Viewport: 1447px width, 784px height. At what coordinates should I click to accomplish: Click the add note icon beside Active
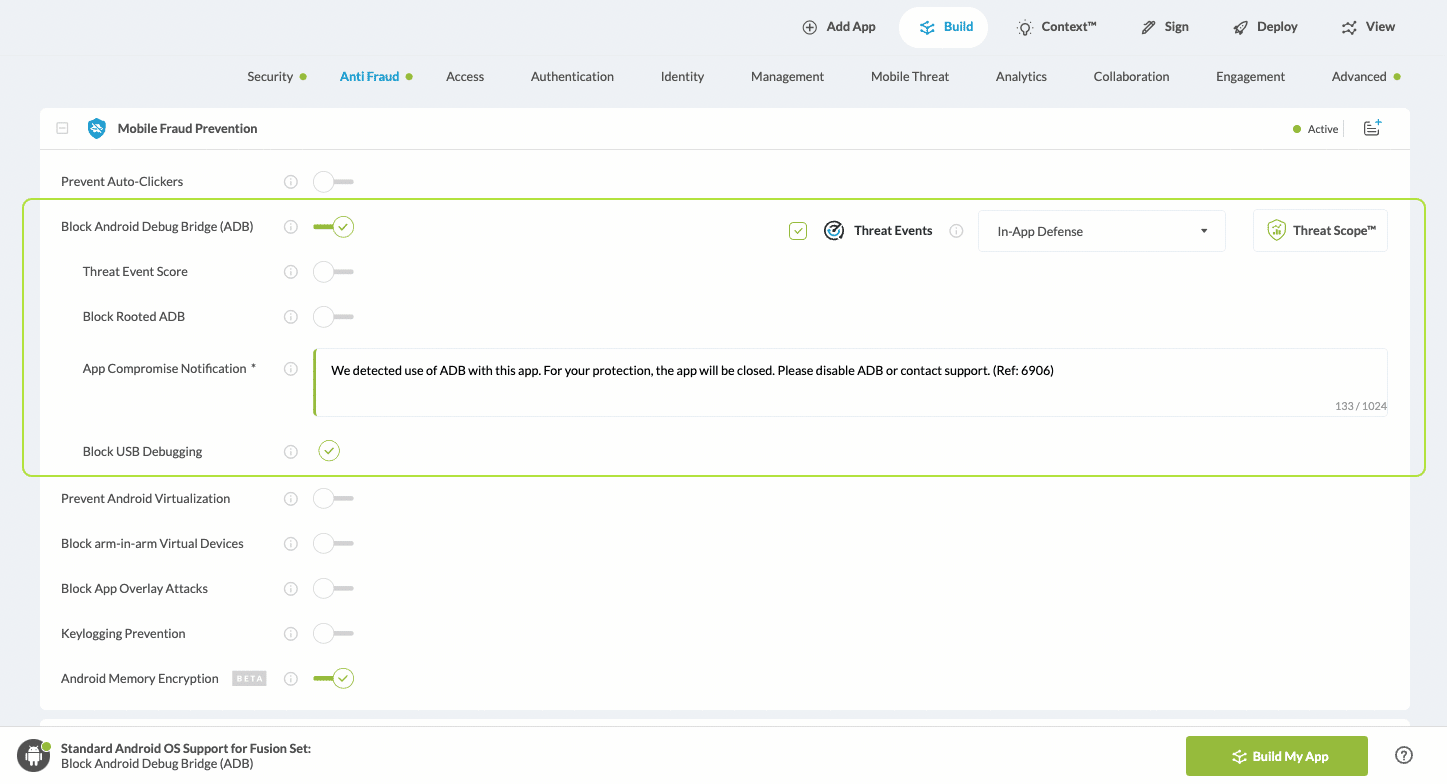click(1372, 128)
